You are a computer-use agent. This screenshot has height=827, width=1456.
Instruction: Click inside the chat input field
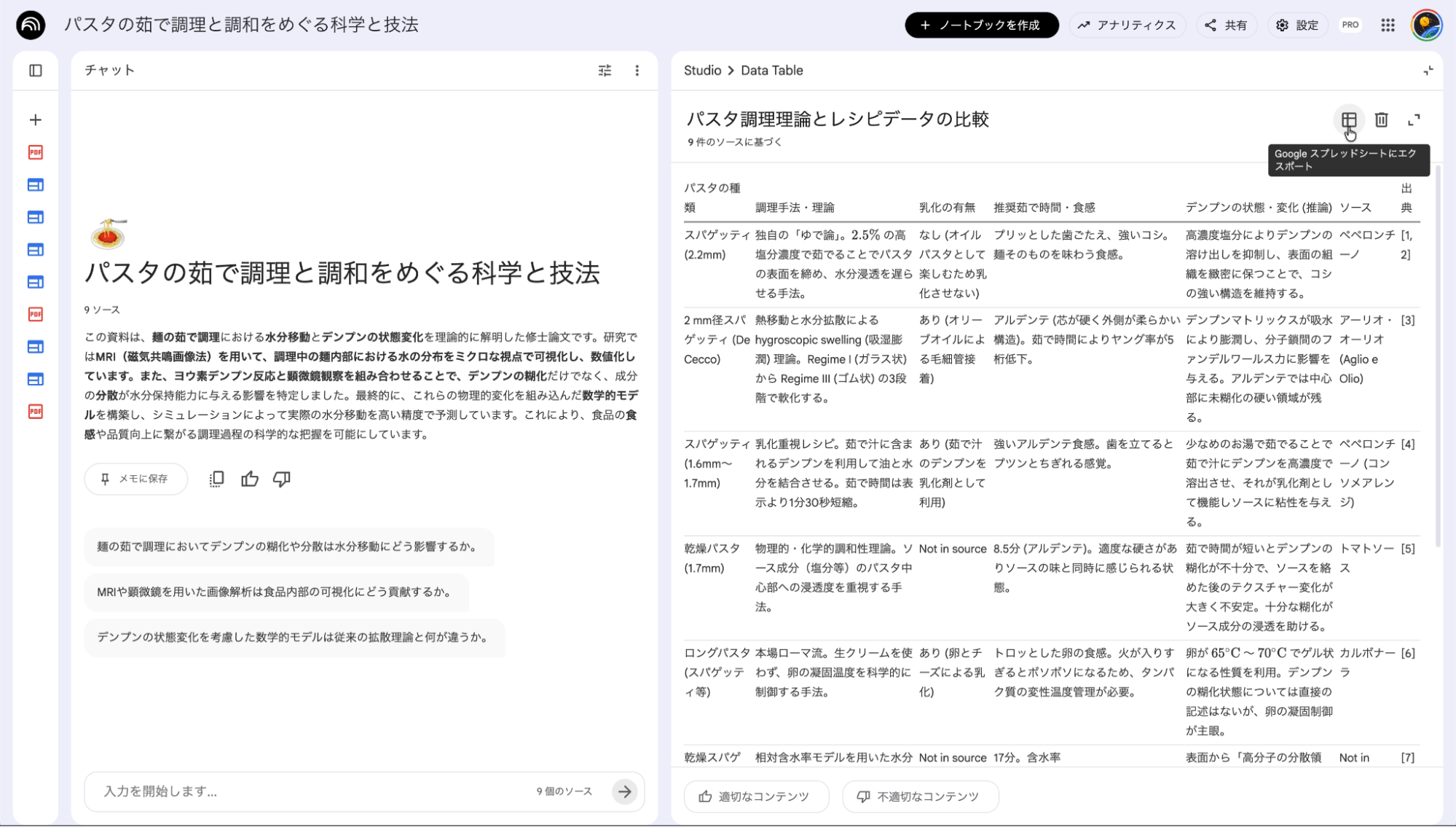click(291, 791)
